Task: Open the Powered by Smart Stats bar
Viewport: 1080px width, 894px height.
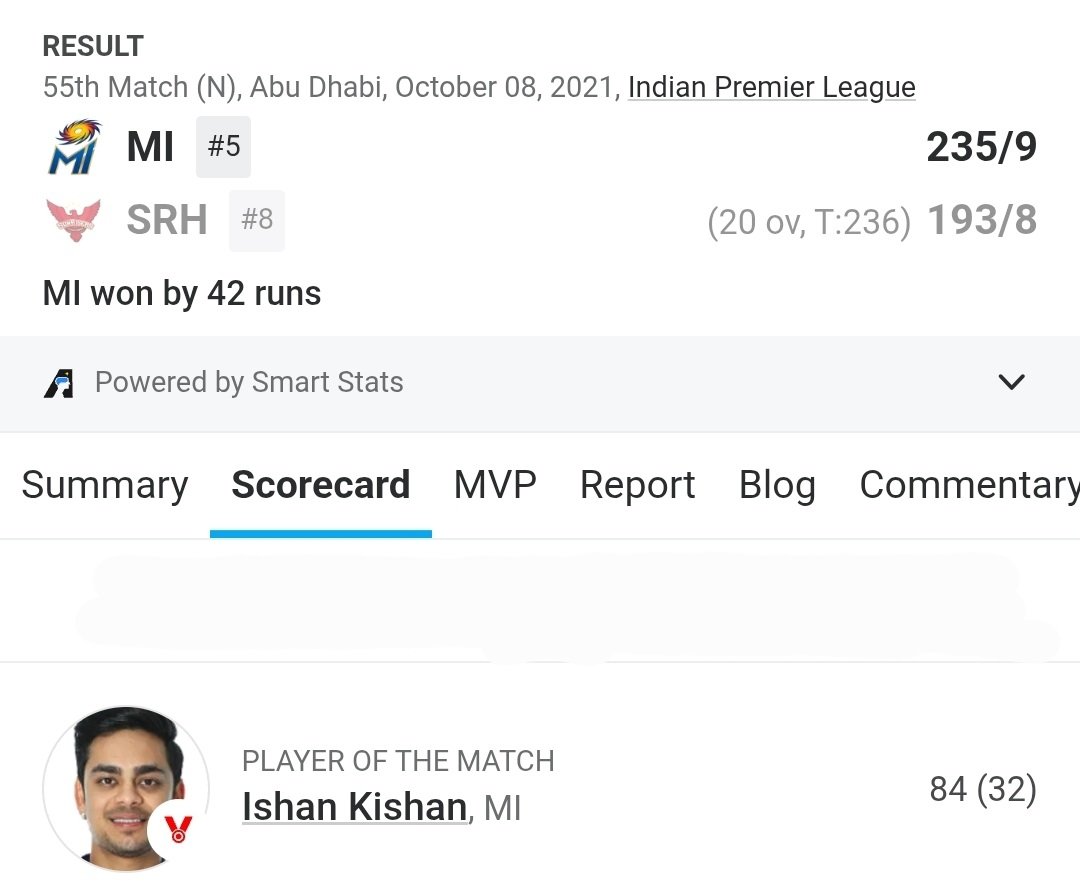Action: [x=540, y=383]
